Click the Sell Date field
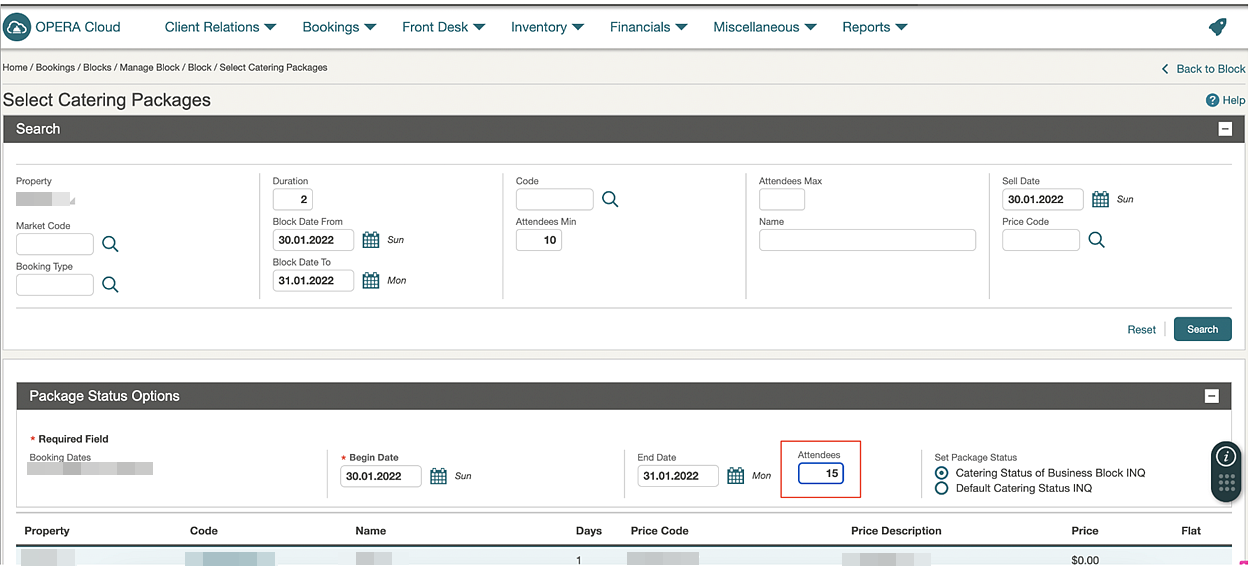The image size is (1253, 566). coord(1043,199)
